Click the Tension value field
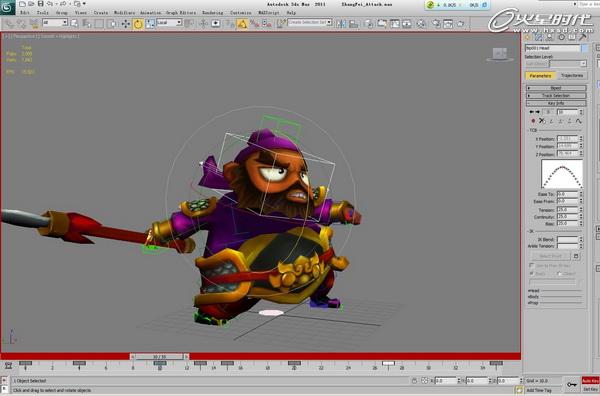 click(x=567, y=210)
